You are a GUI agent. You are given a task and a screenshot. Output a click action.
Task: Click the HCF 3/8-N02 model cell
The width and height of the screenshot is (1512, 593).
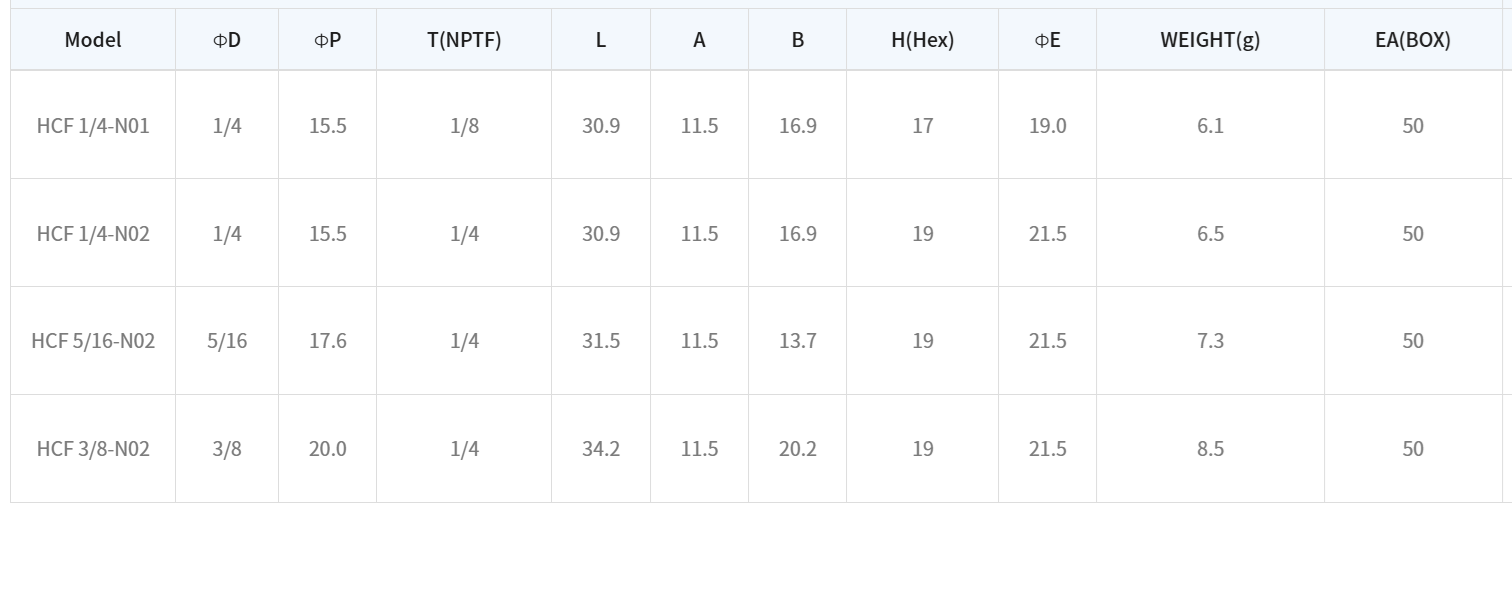point(93,449)
